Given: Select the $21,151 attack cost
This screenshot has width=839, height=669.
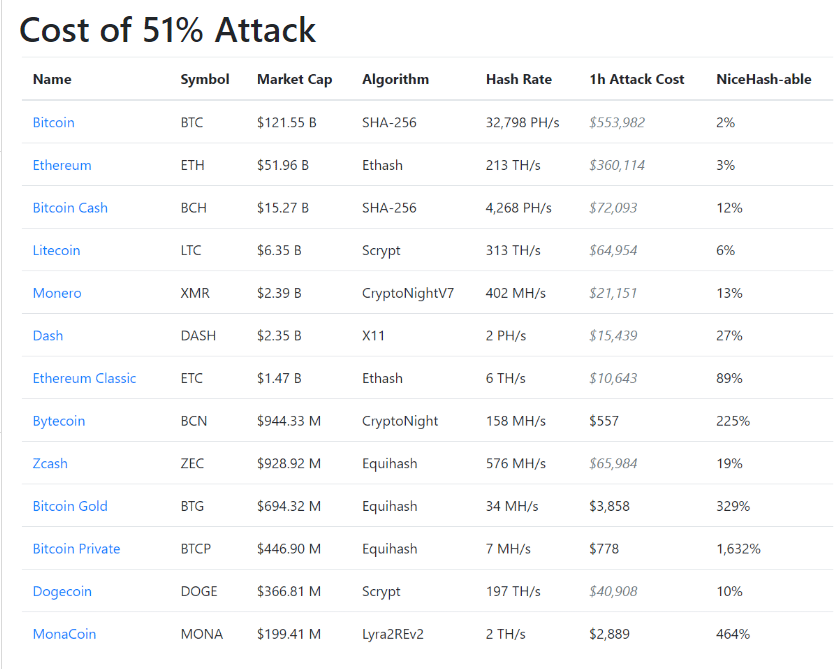Looking at the screenshot, I should [613, 293].
